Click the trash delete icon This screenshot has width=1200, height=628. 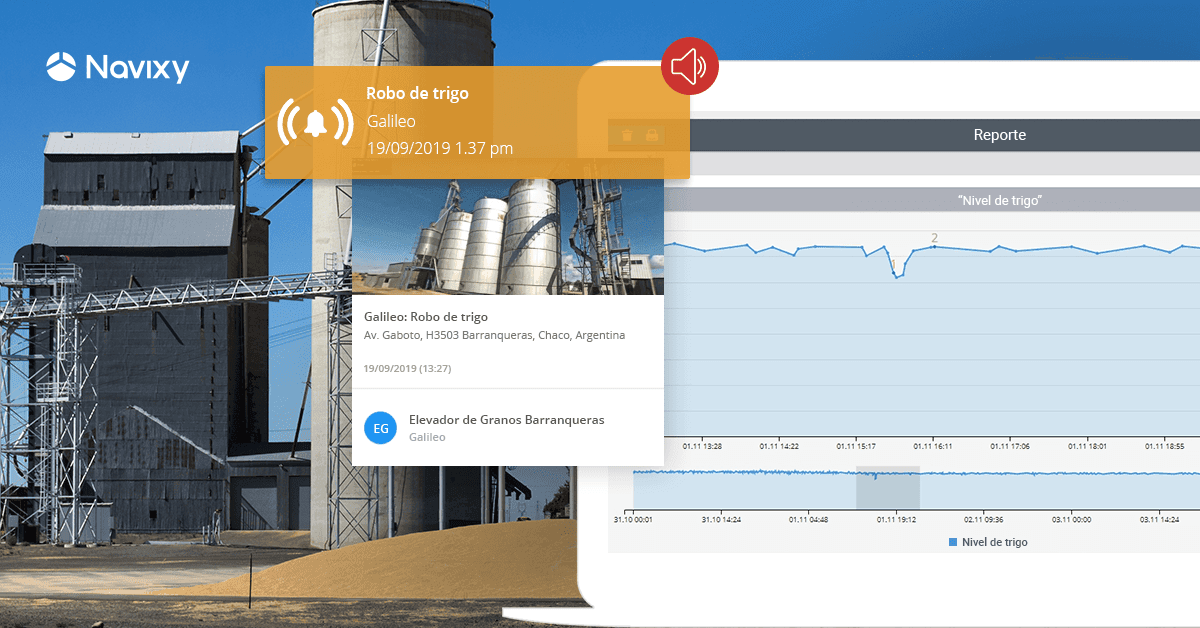627,135
